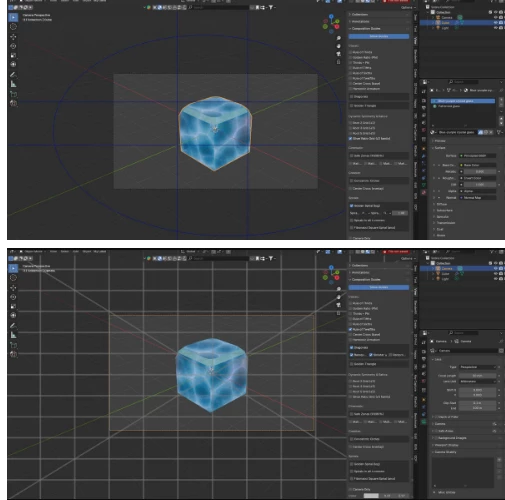
Task: Select the Measure tool in upper viewport
Action: pos(13,84)
